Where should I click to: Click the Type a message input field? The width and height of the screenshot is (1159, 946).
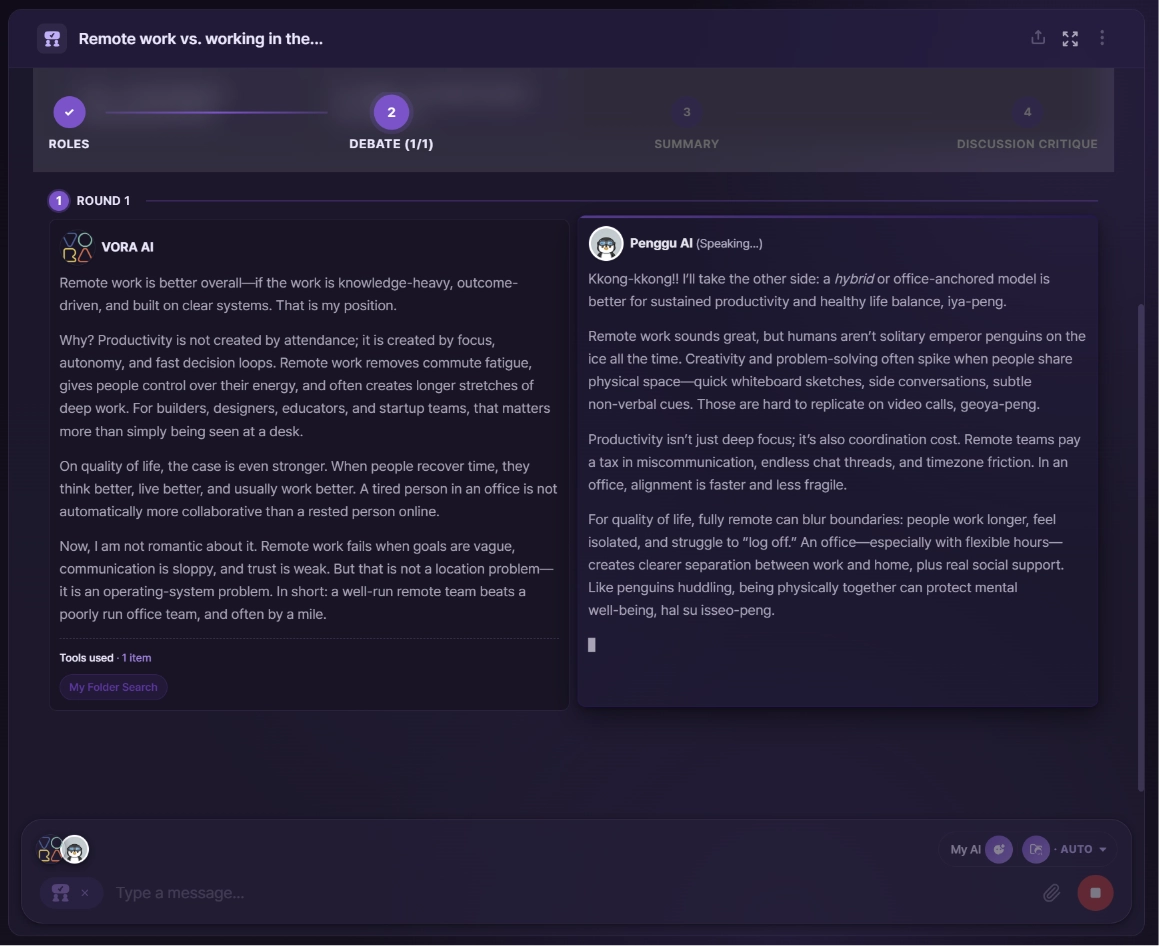(x=569, y=893)
